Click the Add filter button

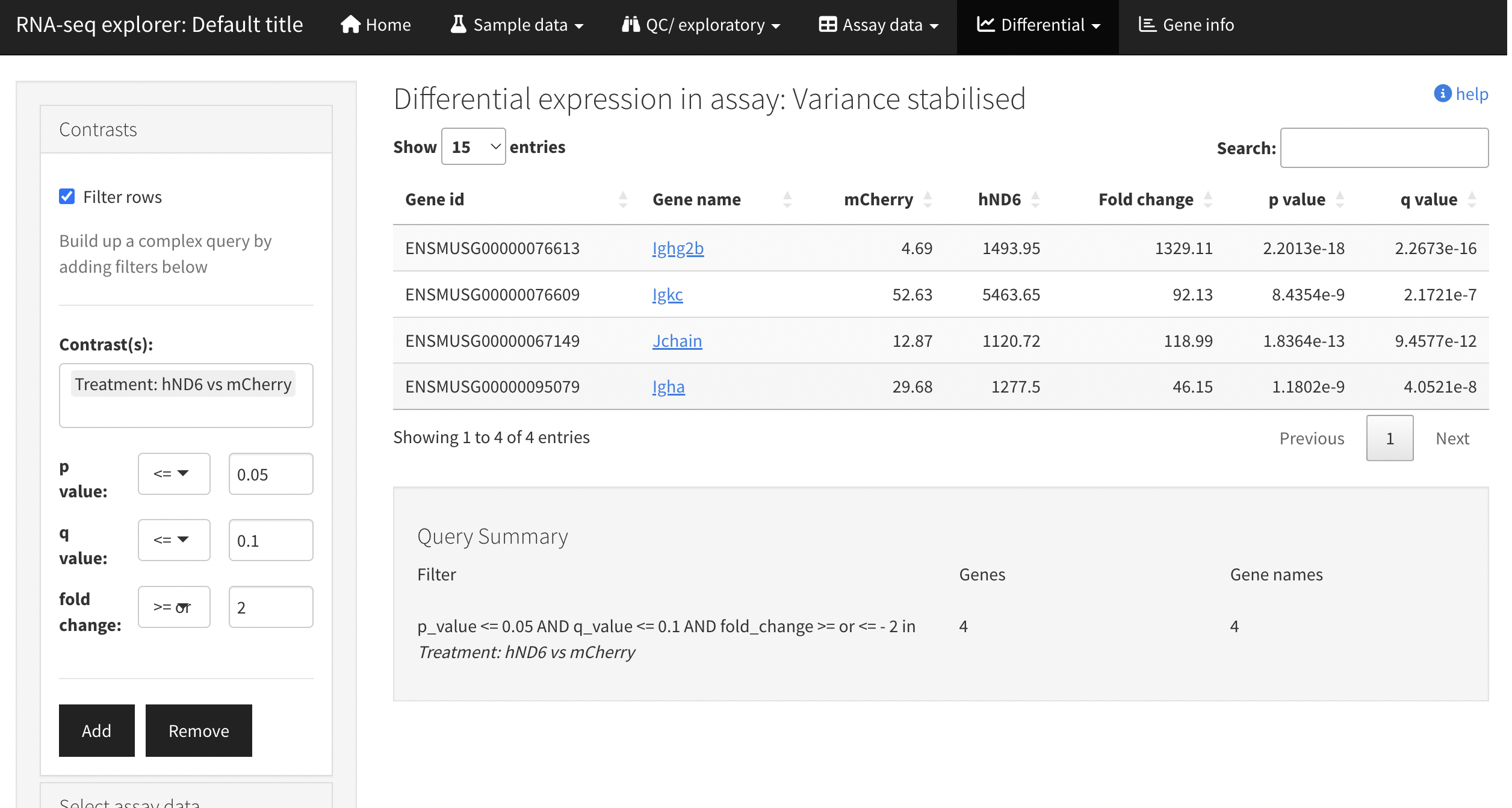96,731
